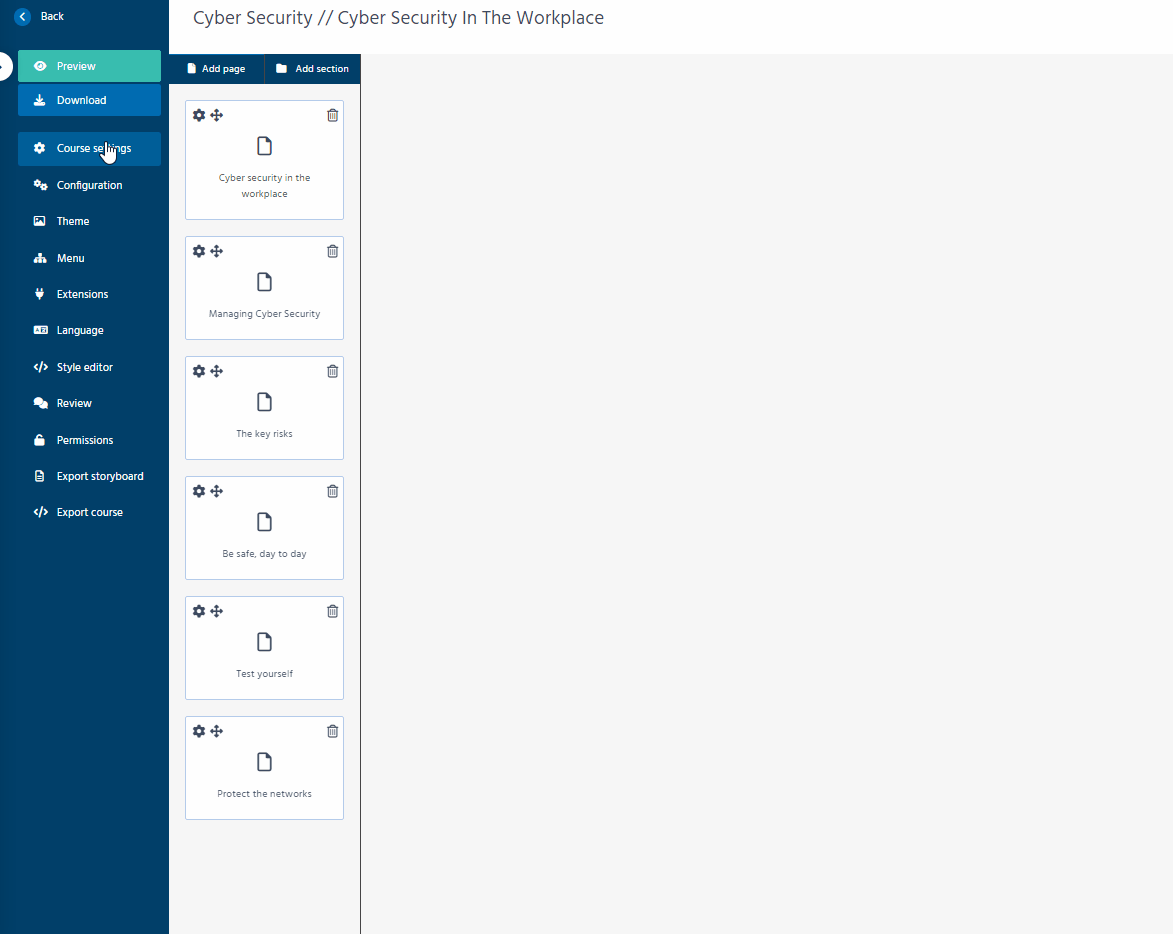Screen dimensions: 1173x934
Task: Open settings gear for 'Test yourself' page
Action: 199,611
